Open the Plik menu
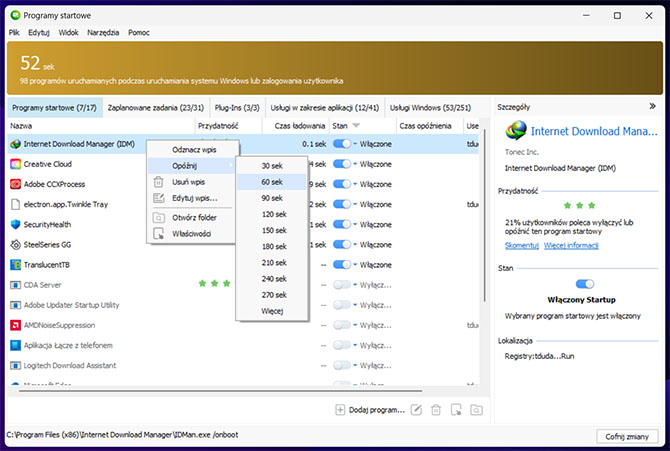 click(14, 32)
